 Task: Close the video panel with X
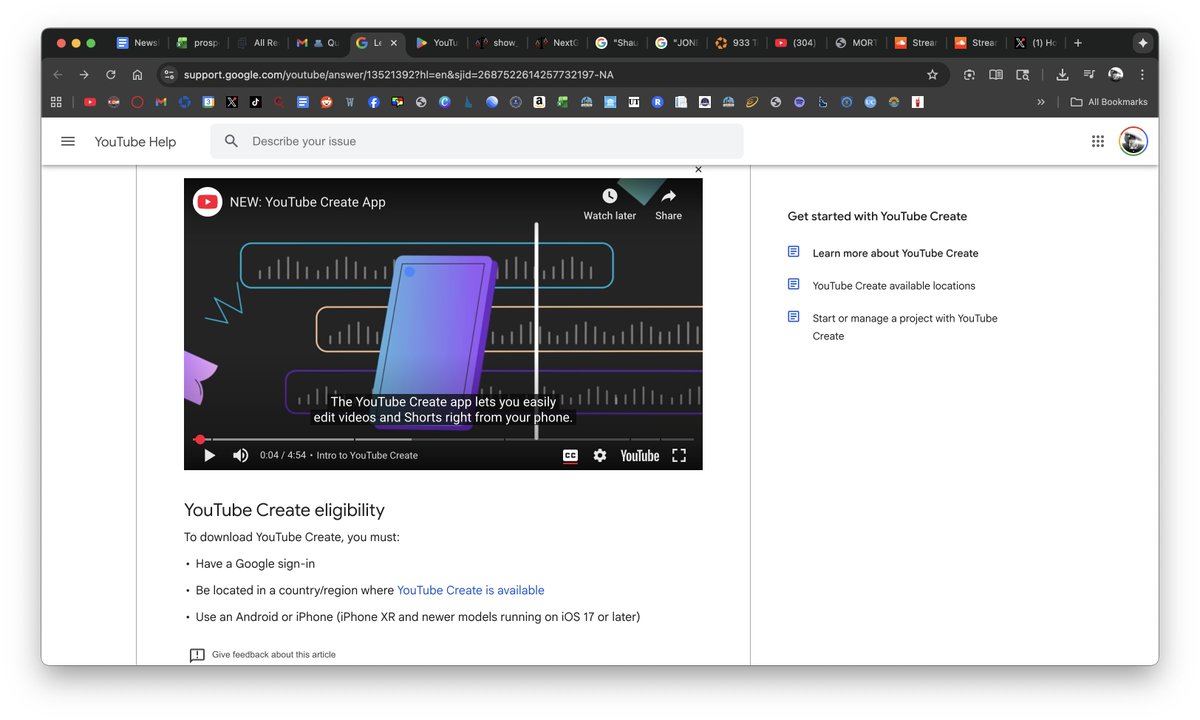698,169
